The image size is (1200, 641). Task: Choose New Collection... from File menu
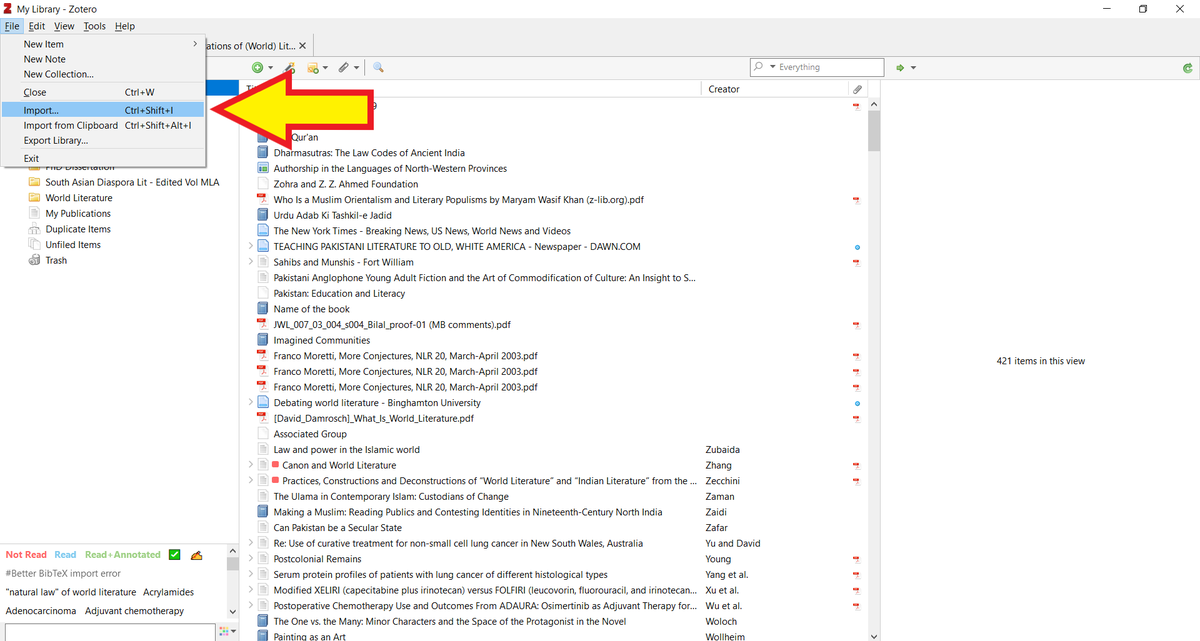tap(104, 74)
